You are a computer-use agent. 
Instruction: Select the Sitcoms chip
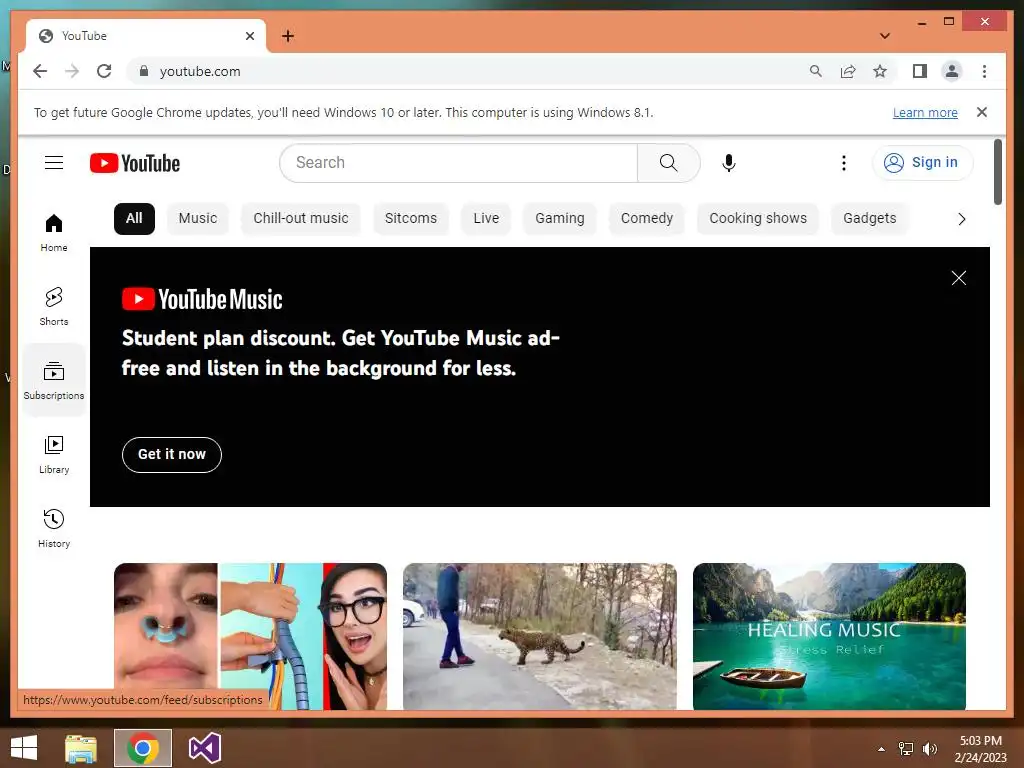click(411, 218)
